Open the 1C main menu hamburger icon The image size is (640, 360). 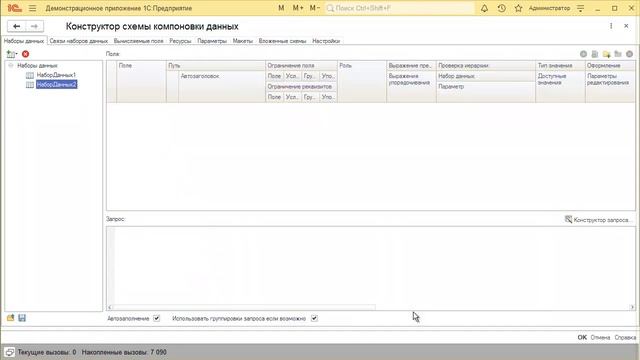pos(33,8)
